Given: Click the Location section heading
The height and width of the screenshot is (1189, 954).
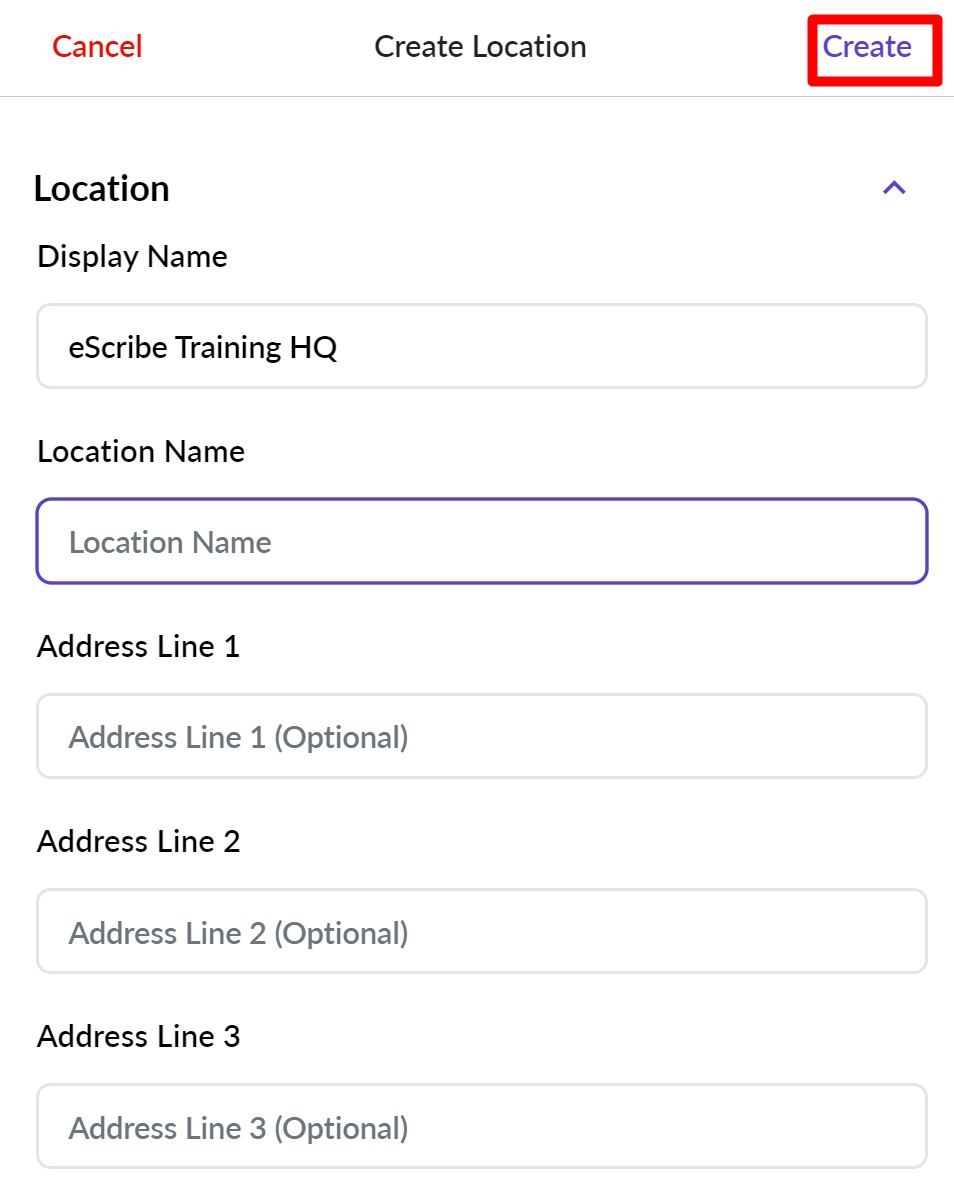Looking at the screenshot, I should (x=101, y=189).
